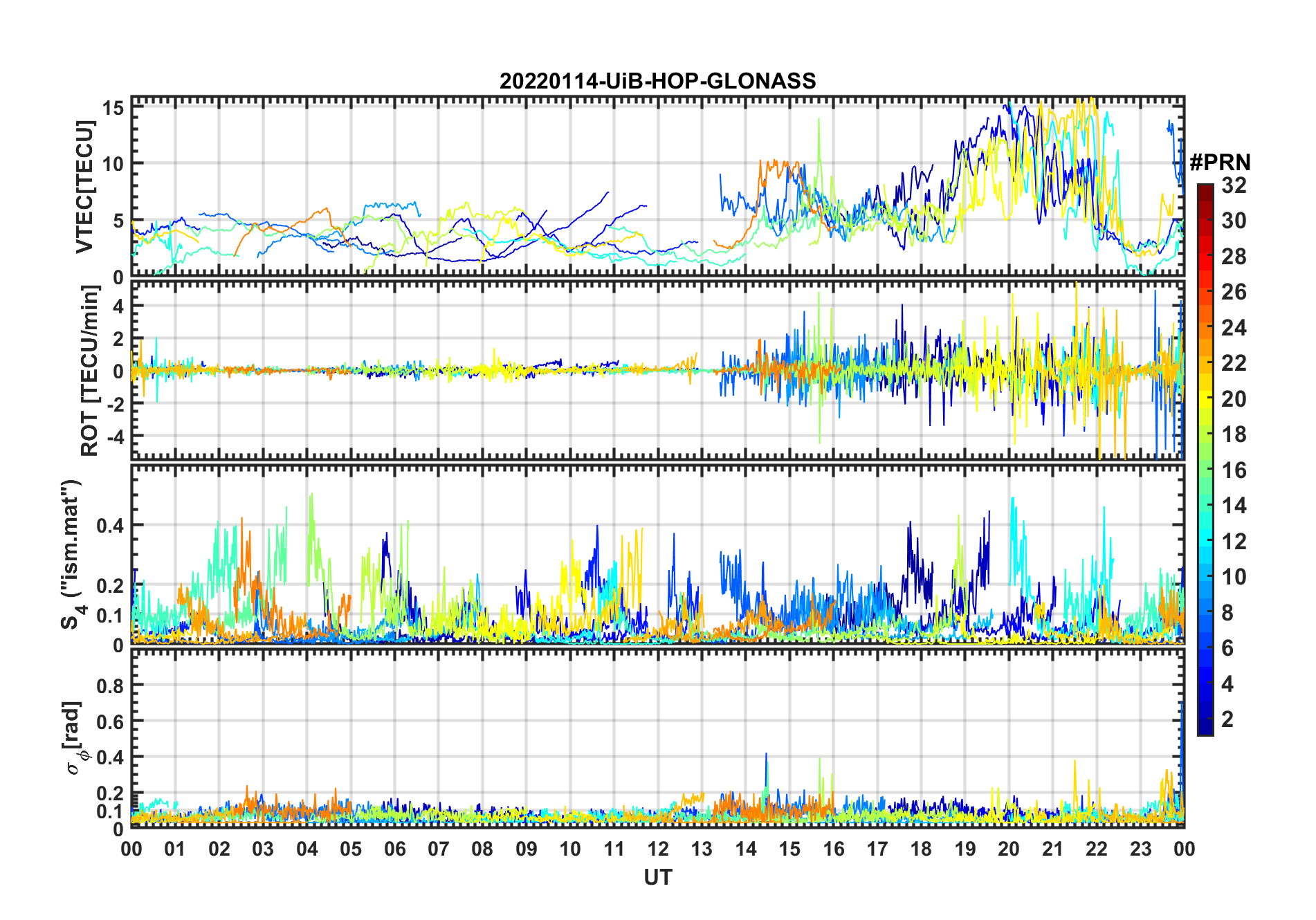The image size is (1316, 920).
Task: Select the ROT [TECU/min] y-axis label
Action: 89,371
